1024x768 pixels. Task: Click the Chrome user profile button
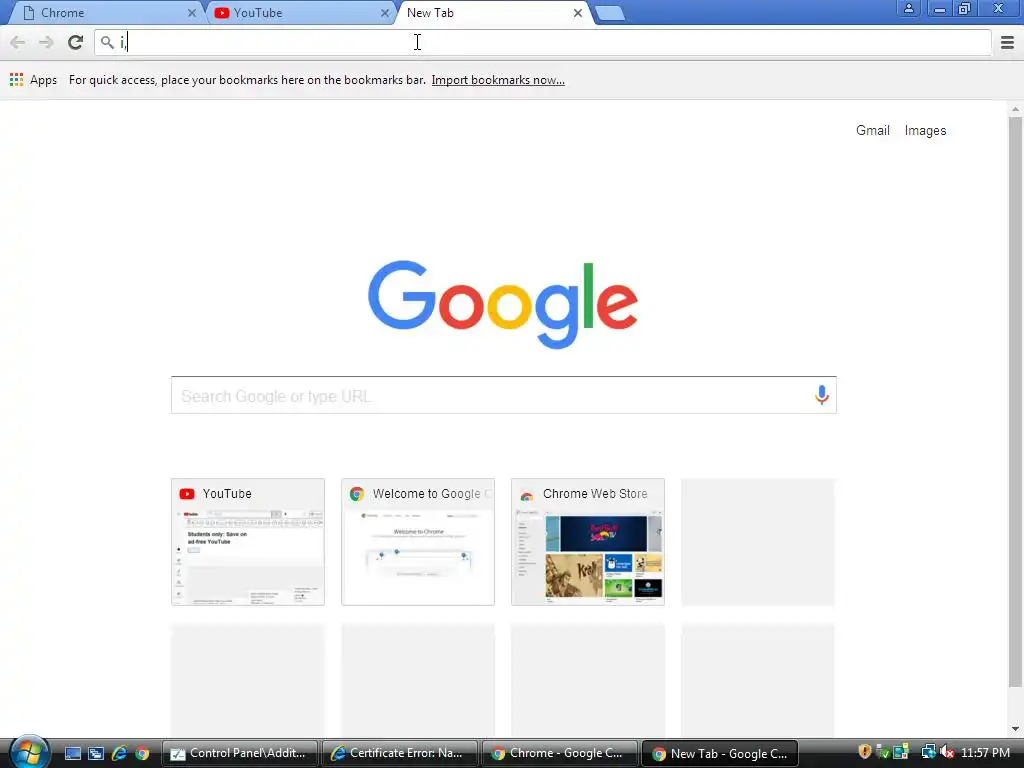tap(908, 8)
